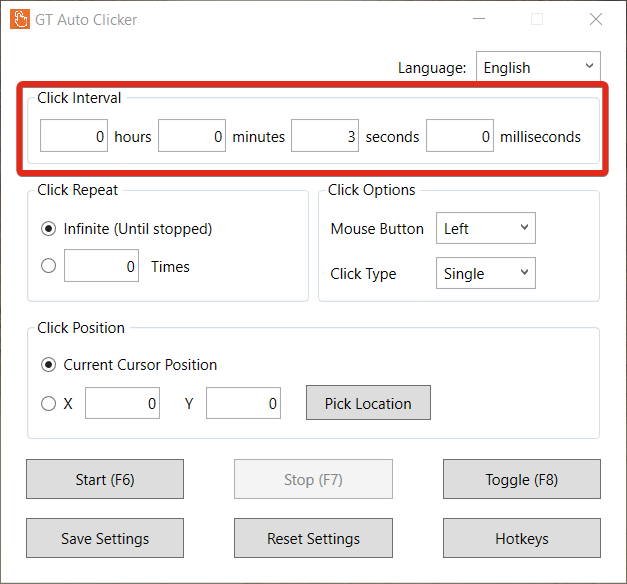Minimize the GT Auto Clicker window

(x=479, y=19)
